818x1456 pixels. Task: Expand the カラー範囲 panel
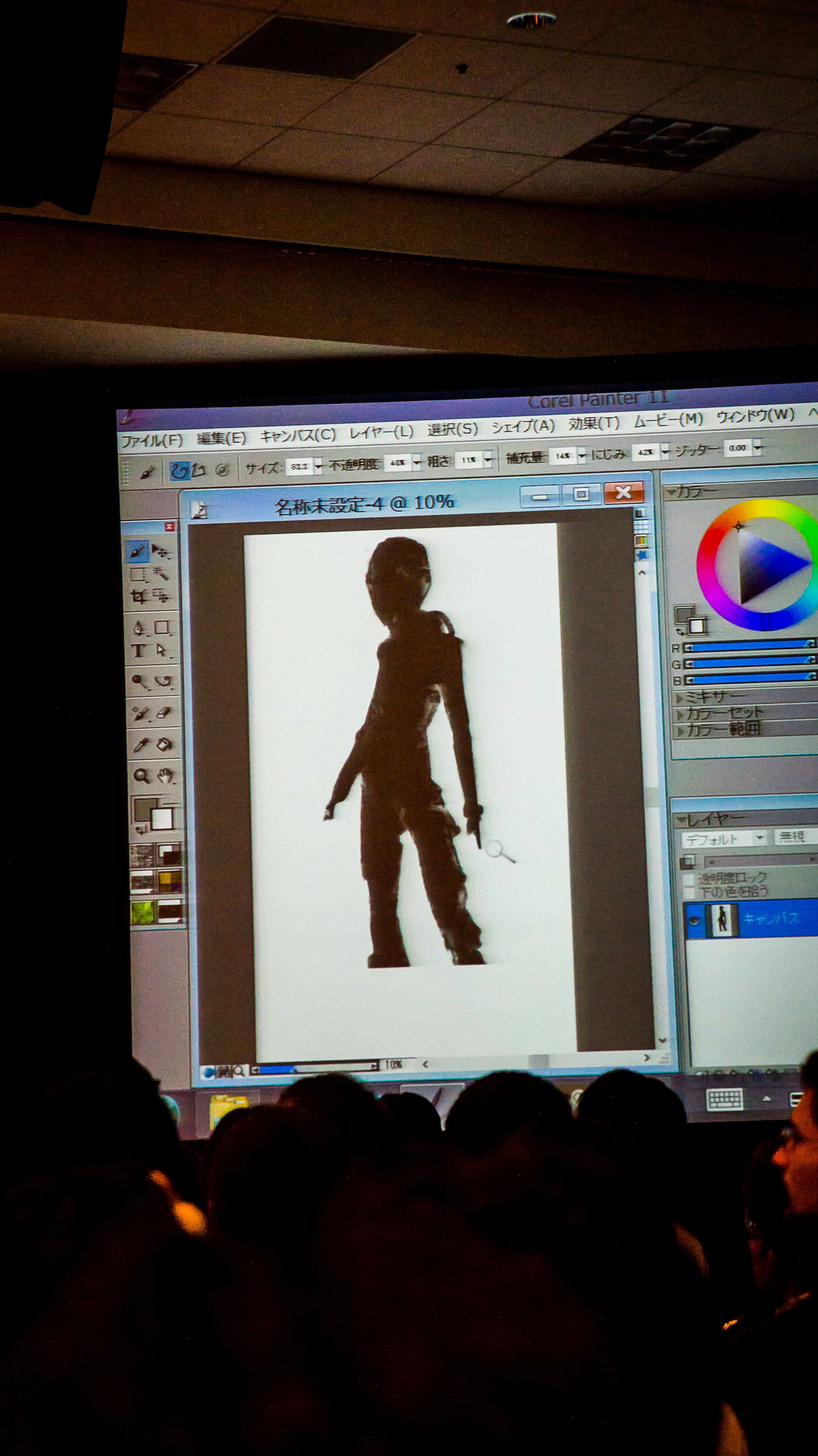(680, 731)
